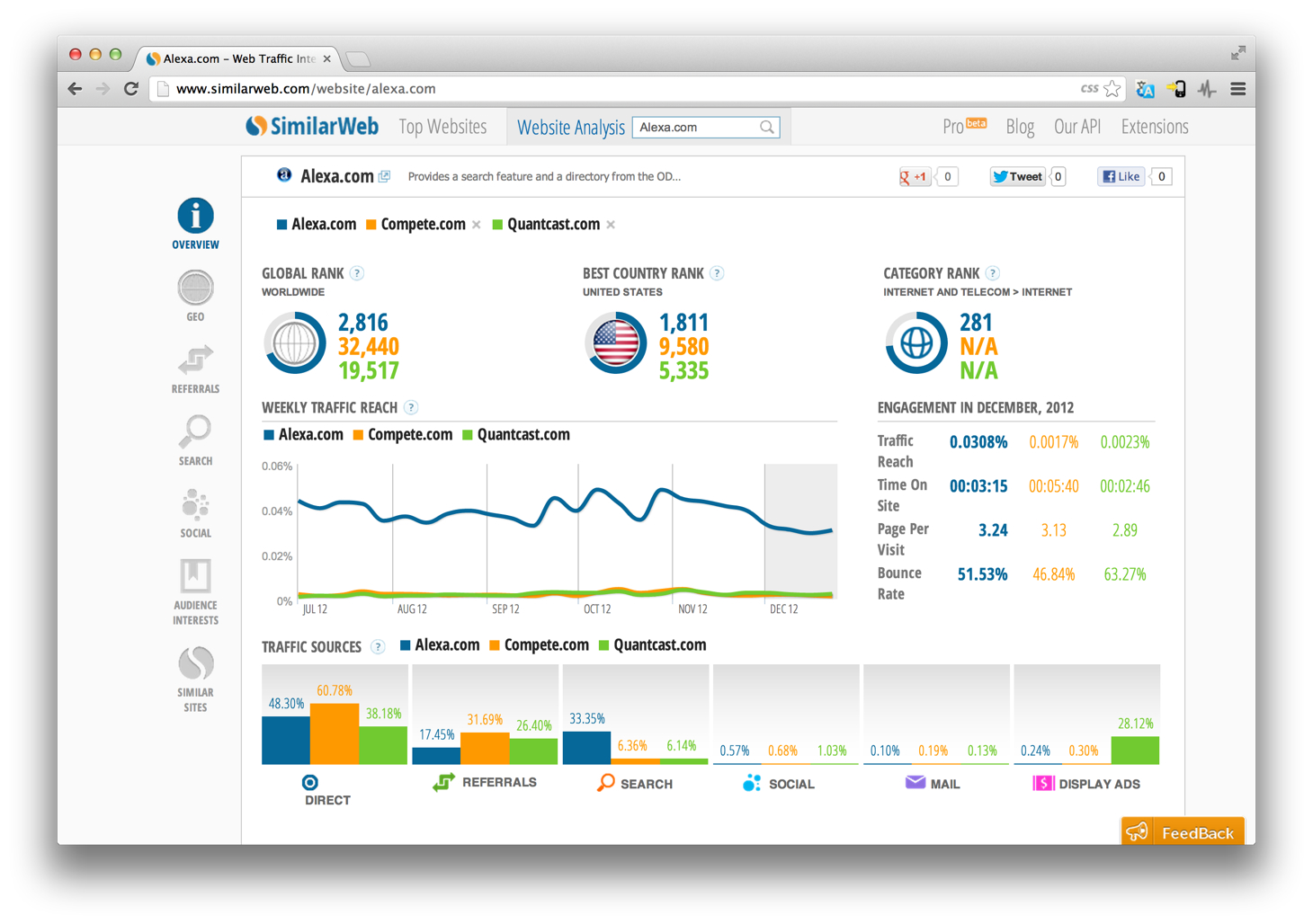Open the Overview section icon

(x=195, y=216)
